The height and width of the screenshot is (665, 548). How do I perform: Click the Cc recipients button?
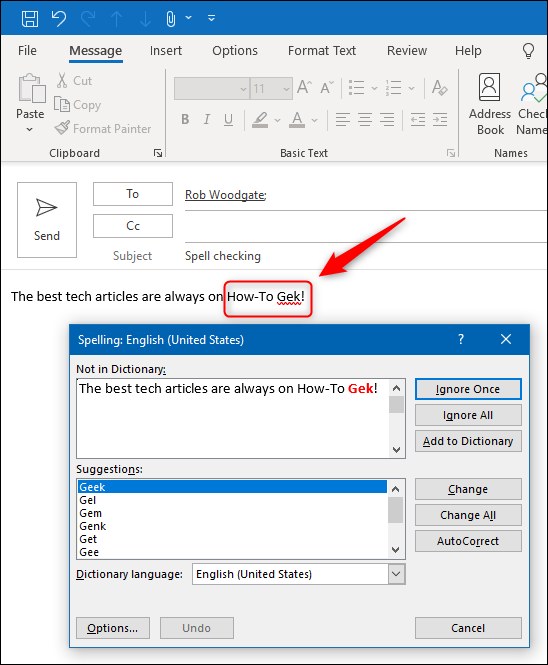(x=133, y=226)
